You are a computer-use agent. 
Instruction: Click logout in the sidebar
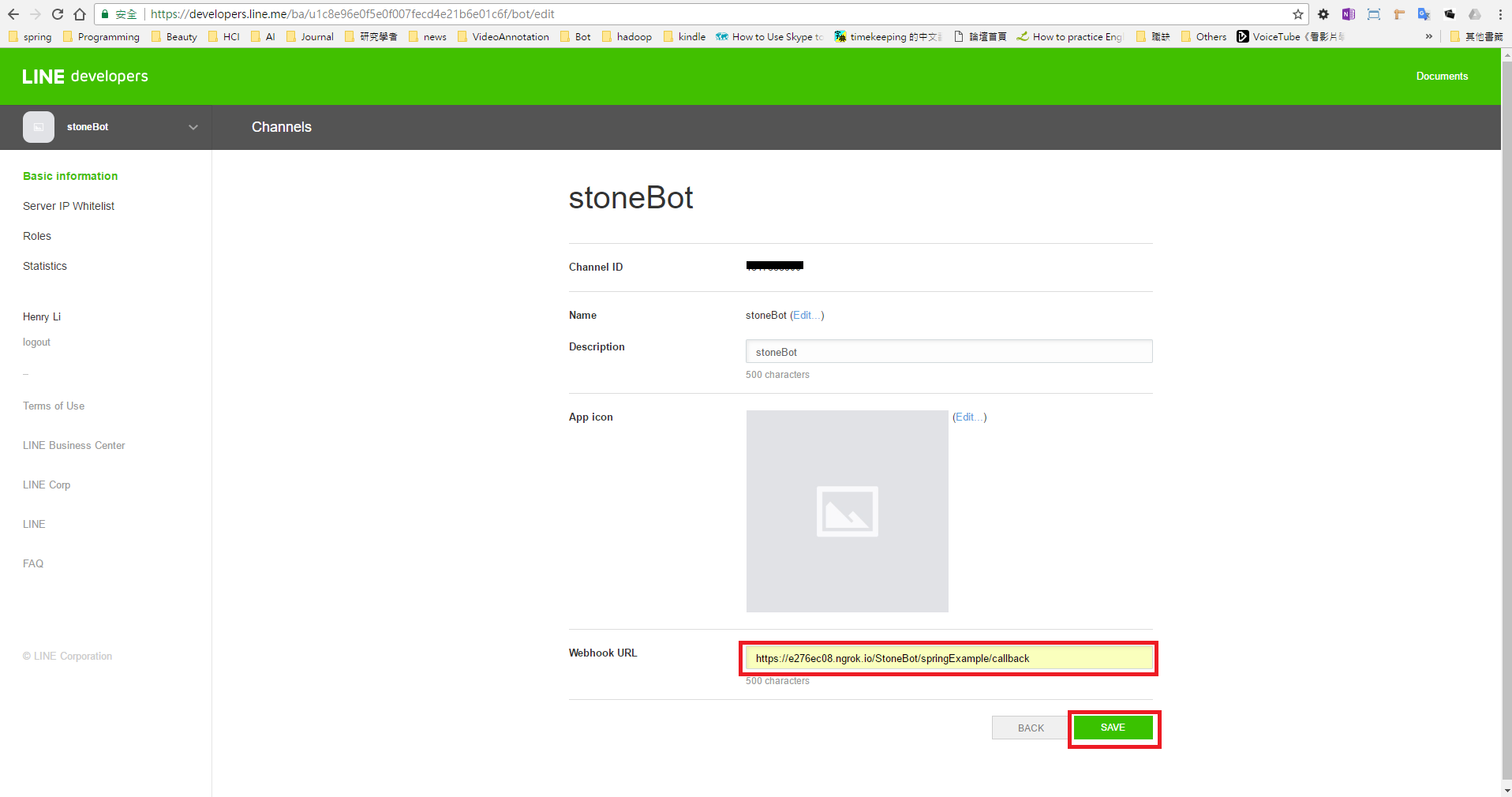pos(36,342)
